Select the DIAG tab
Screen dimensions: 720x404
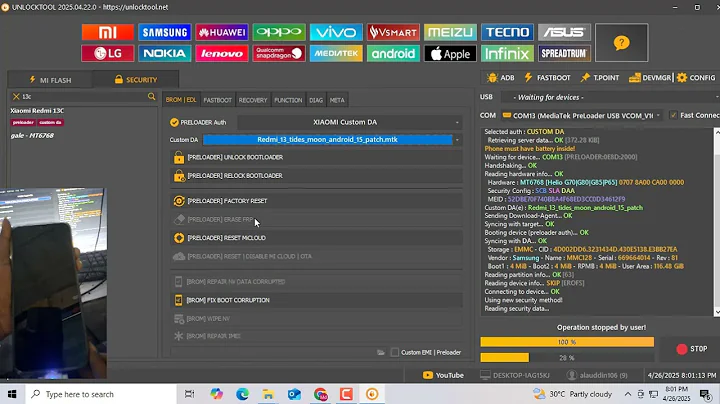pos(316,100)
